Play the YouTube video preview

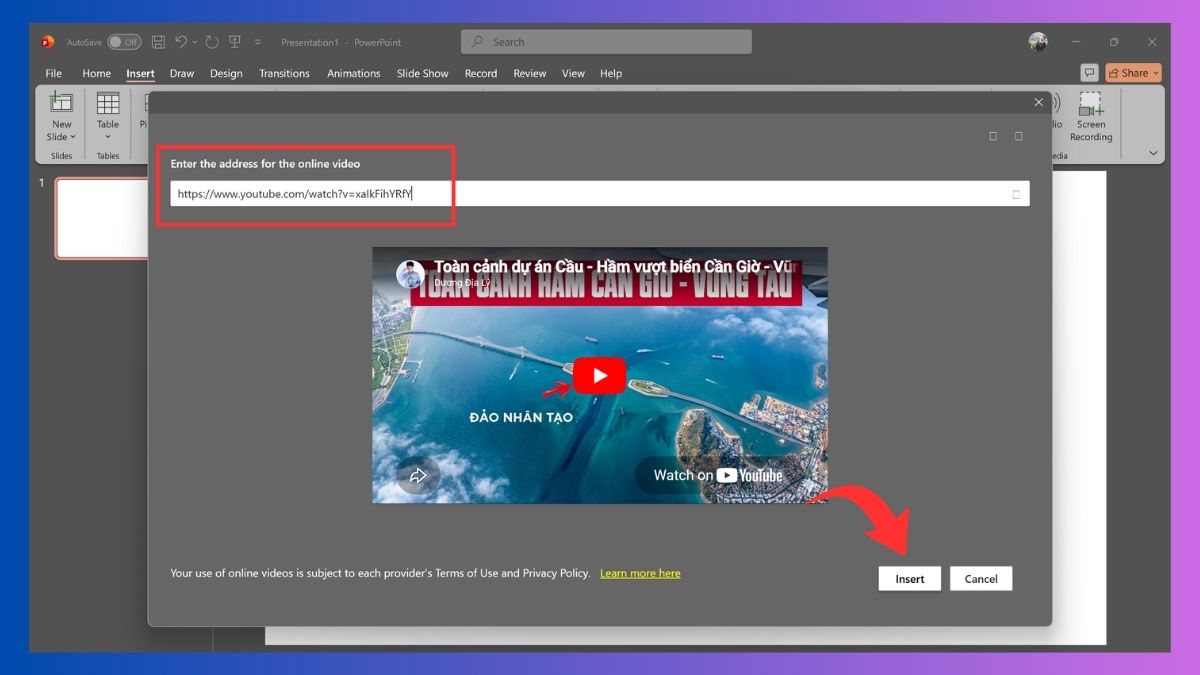pyautogui.click(x=600, y=376)
